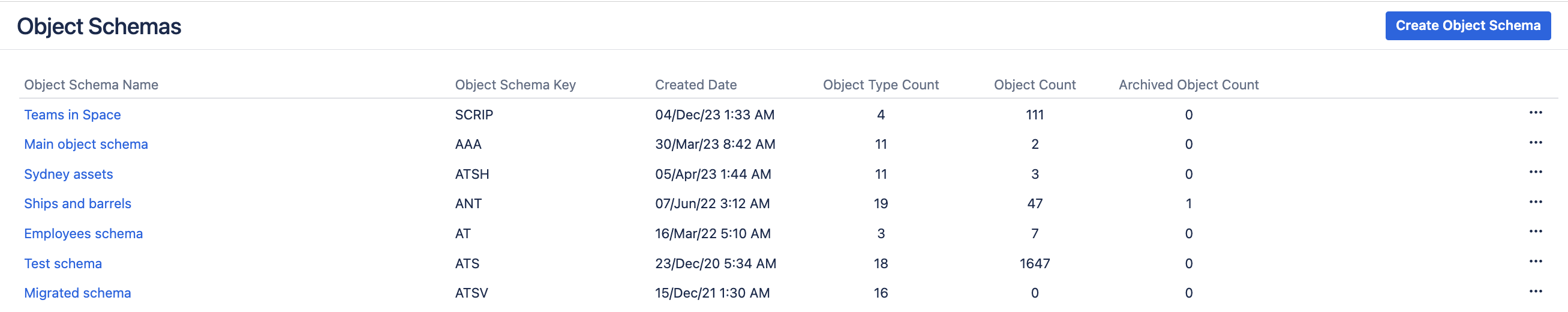Open more actions for Migrated schema row
The height and width of the screenshot is (312, 1568).
(1535, 291)
